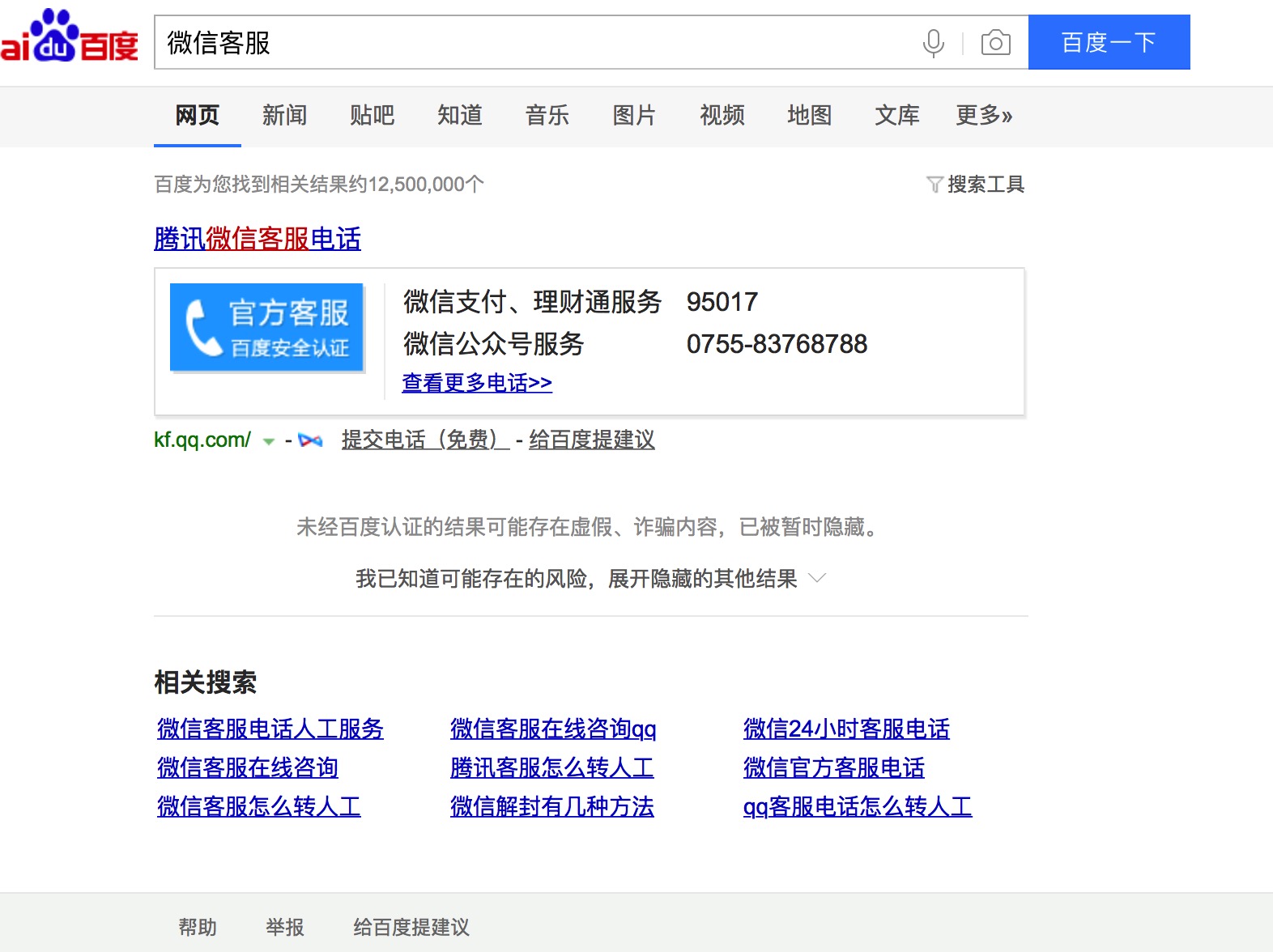
Task: Click the 微信支付、理财通服务 label
Action: pyautogui.click(x=533, y=302)
